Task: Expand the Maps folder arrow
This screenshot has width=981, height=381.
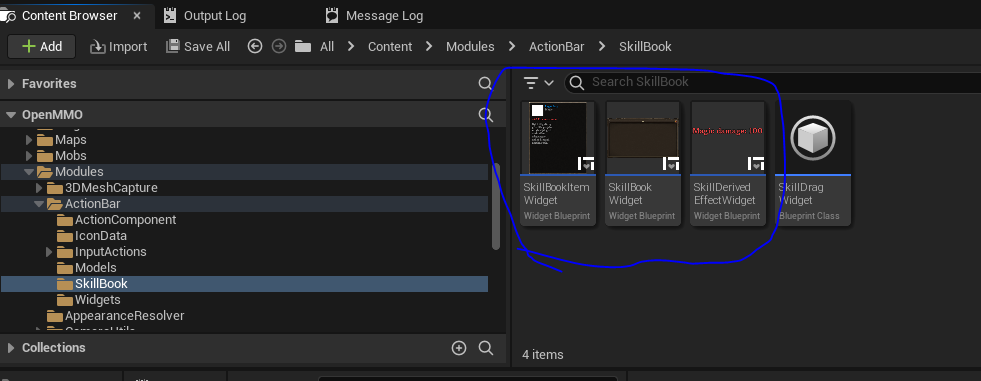Action: [29, 140]
